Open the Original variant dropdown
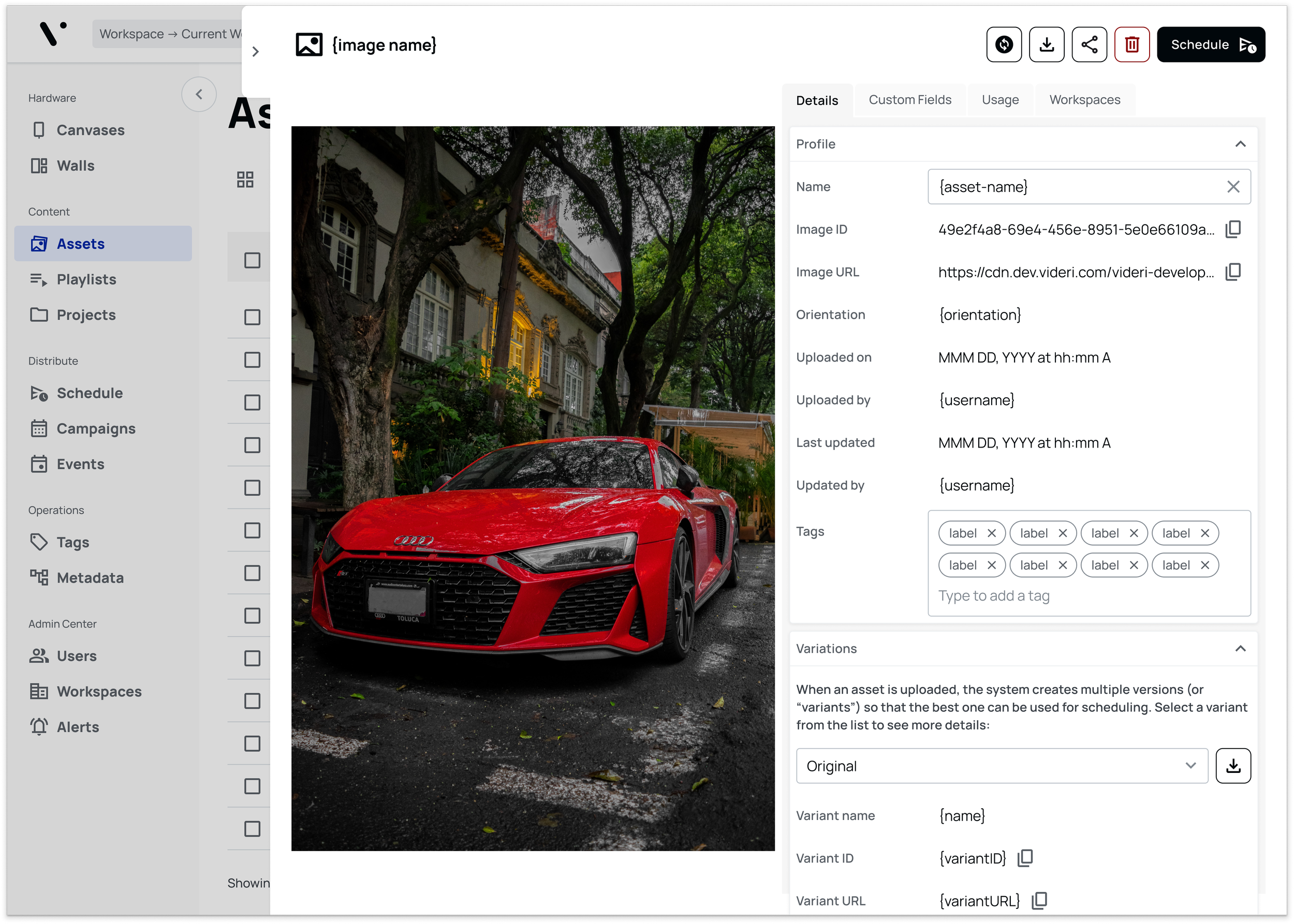Viewport: 1294px width, 924px height. [x=1002, y=766]
